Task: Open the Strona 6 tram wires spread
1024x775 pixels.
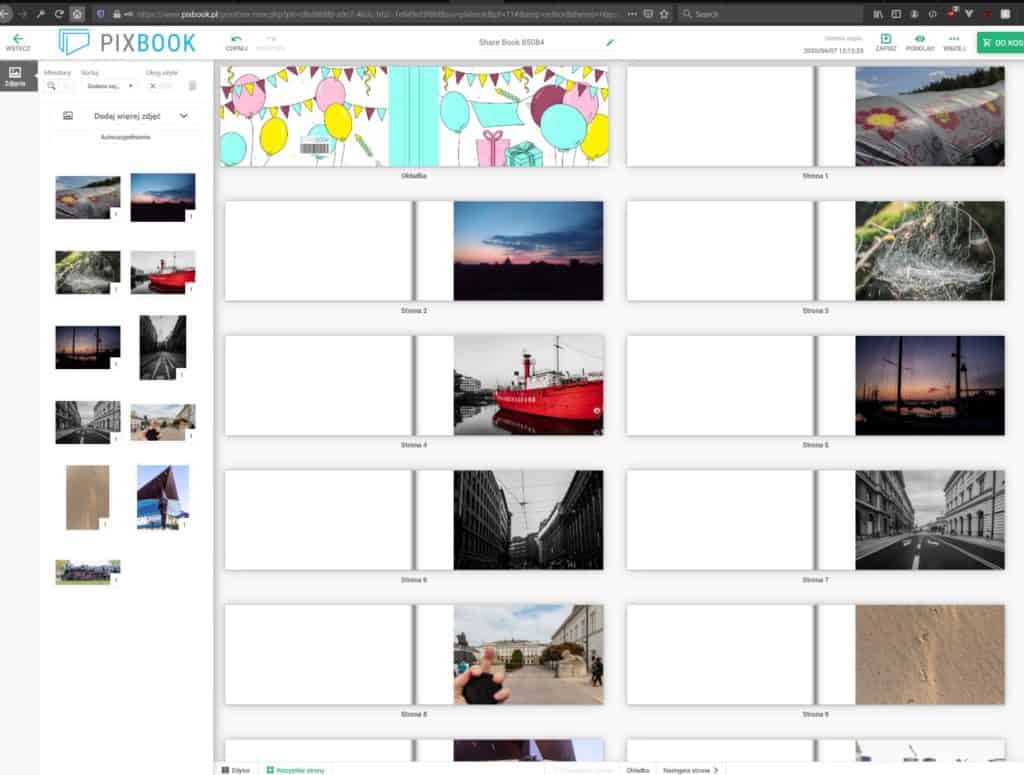Action: [x=414, y=520]
